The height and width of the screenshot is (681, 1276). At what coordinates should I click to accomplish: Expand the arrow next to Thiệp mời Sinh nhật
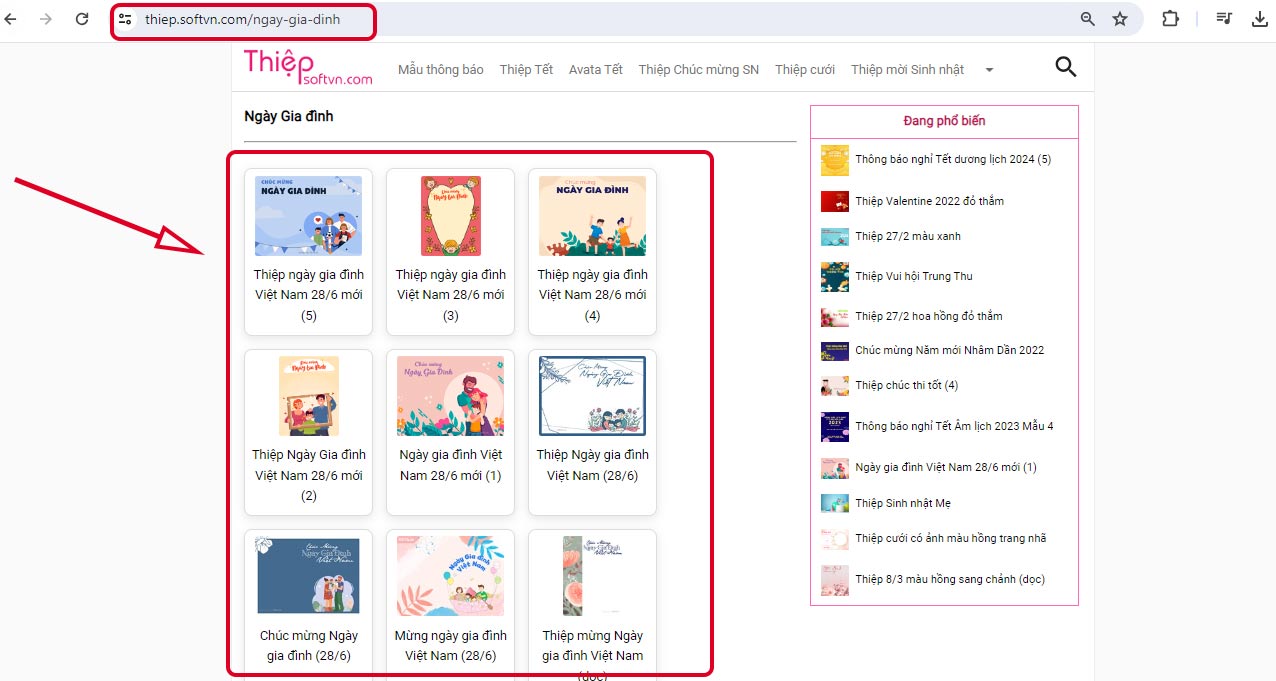(x=989, y=70)
